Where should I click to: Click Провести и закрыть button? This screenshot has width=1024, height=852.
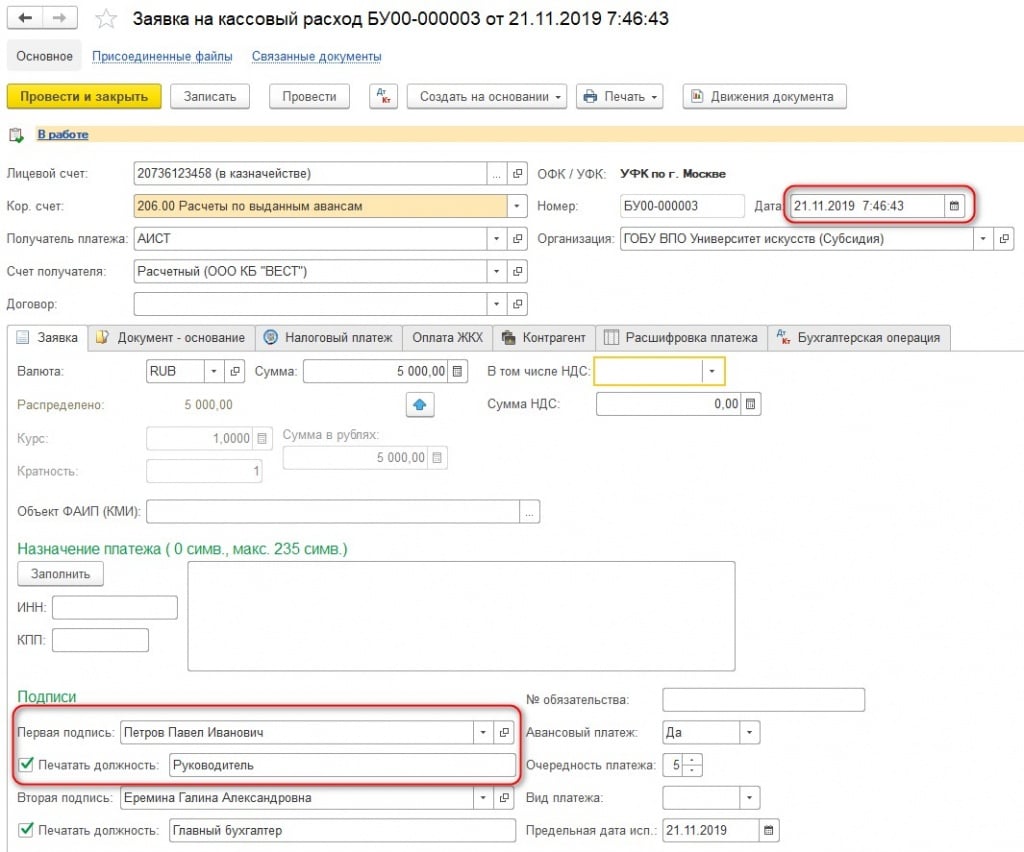84,97
